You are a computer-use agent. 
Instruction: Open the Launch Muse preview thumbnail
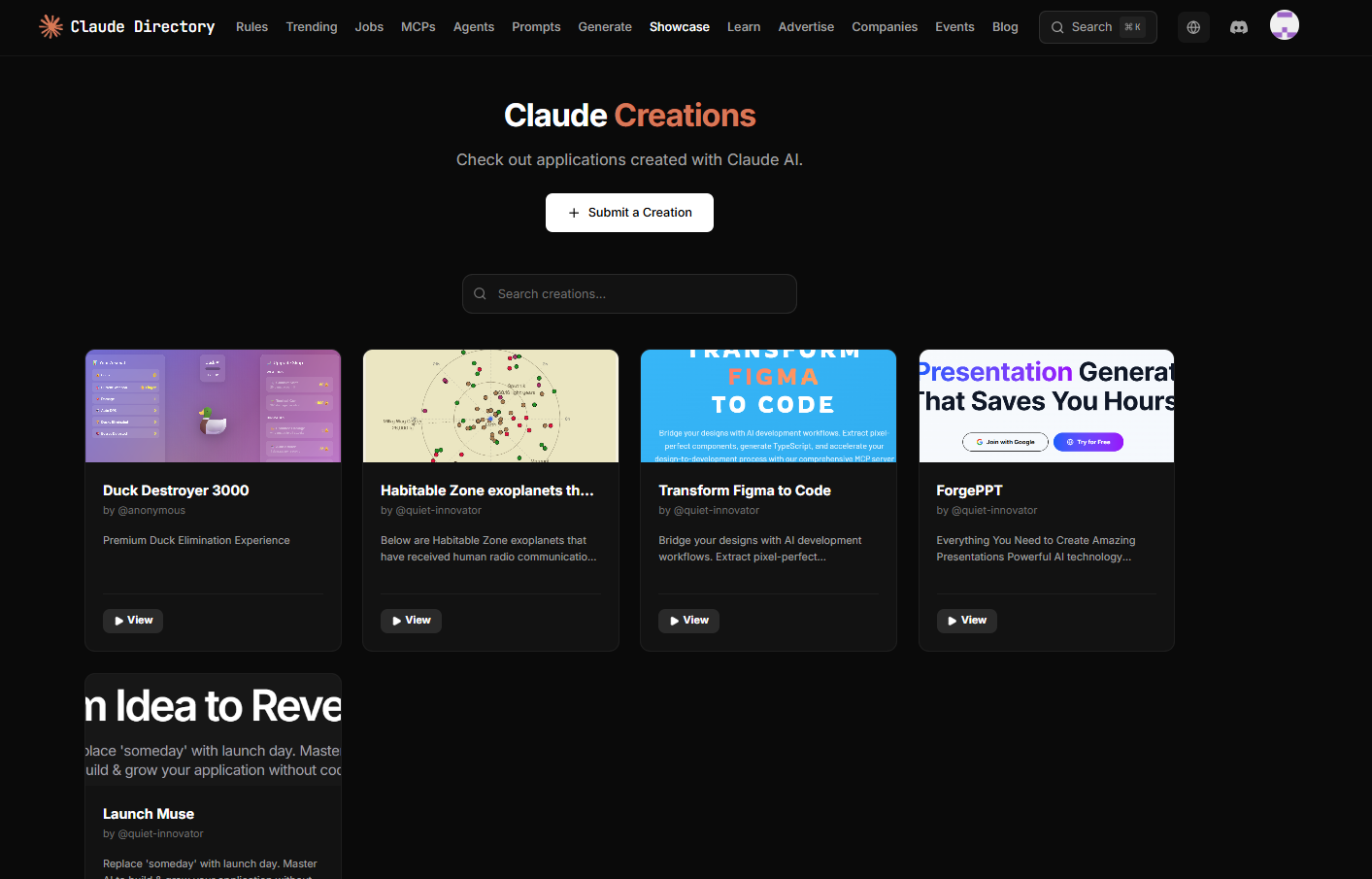click(x=213, y=730)
